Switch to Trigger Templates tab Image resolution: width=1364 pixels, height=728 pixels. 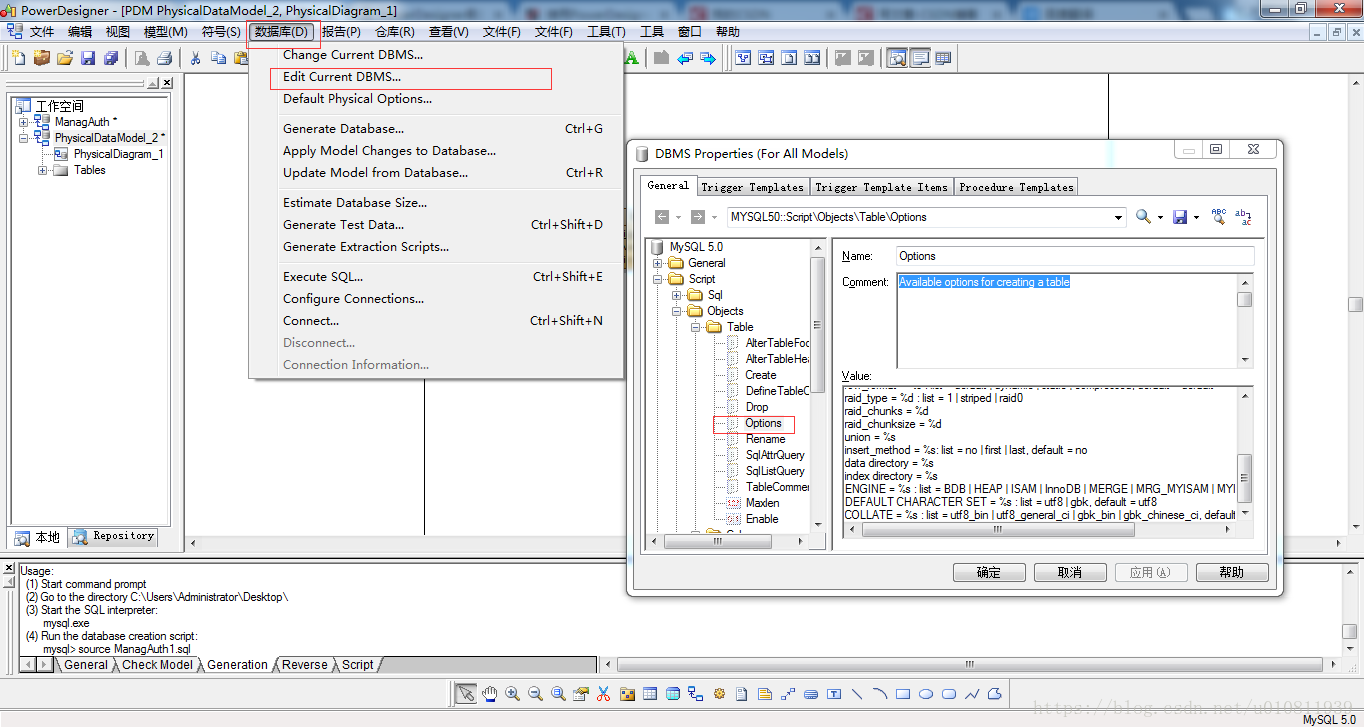[x=752, y=187]
